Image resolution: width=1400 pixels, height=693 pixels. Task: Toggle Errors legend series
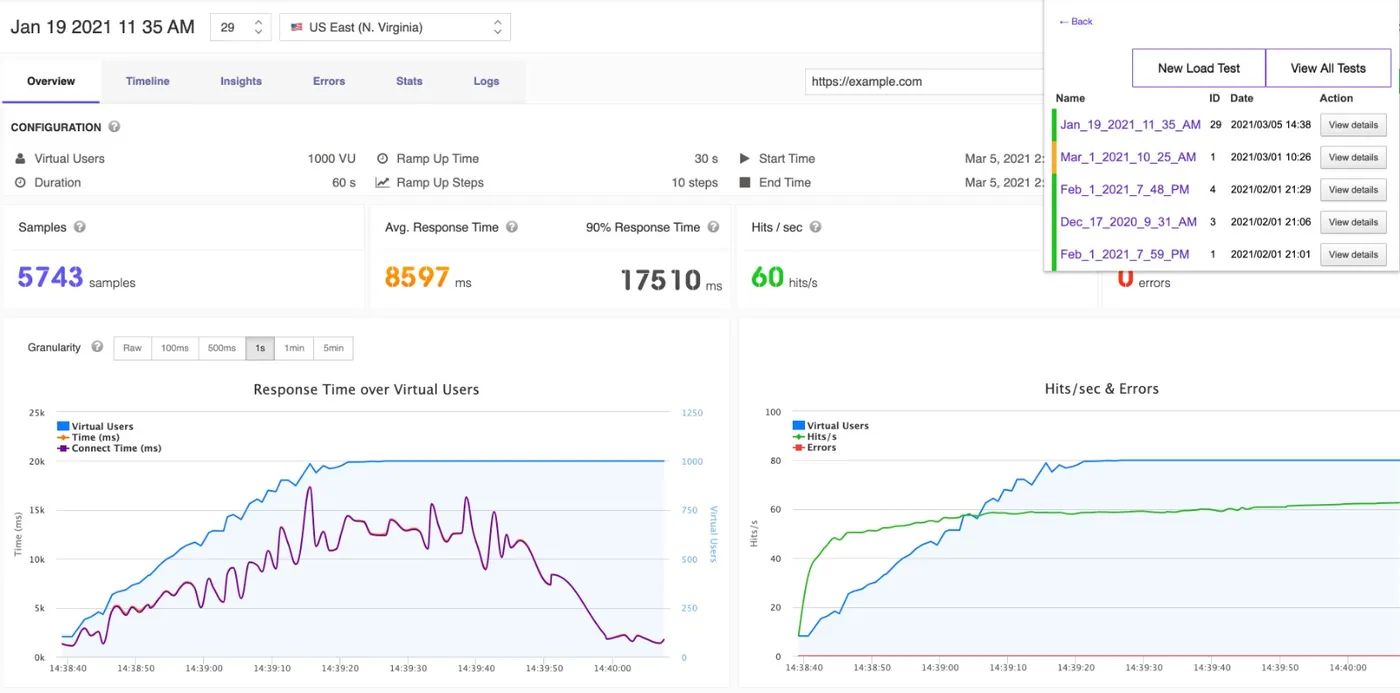tap(815, 447)
